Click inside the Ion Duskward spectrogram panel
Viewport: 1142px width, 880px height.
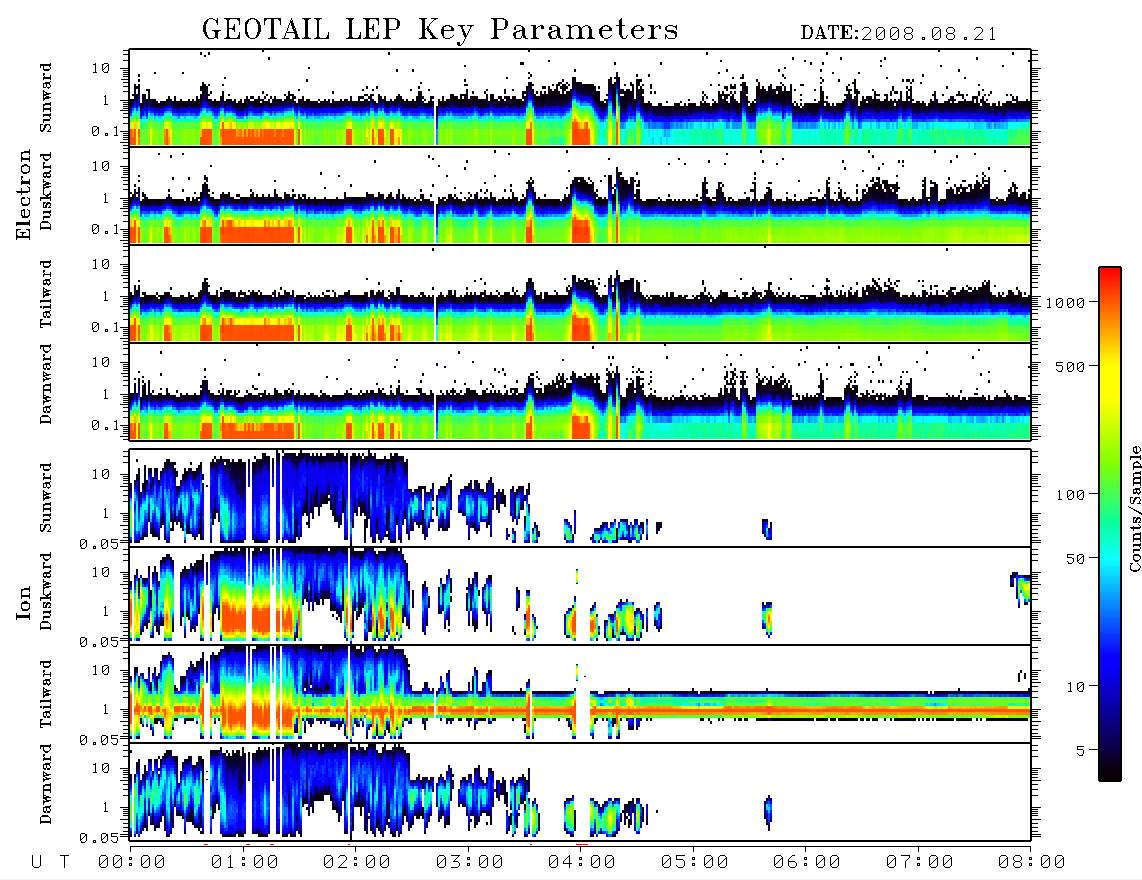click(580, 596)
